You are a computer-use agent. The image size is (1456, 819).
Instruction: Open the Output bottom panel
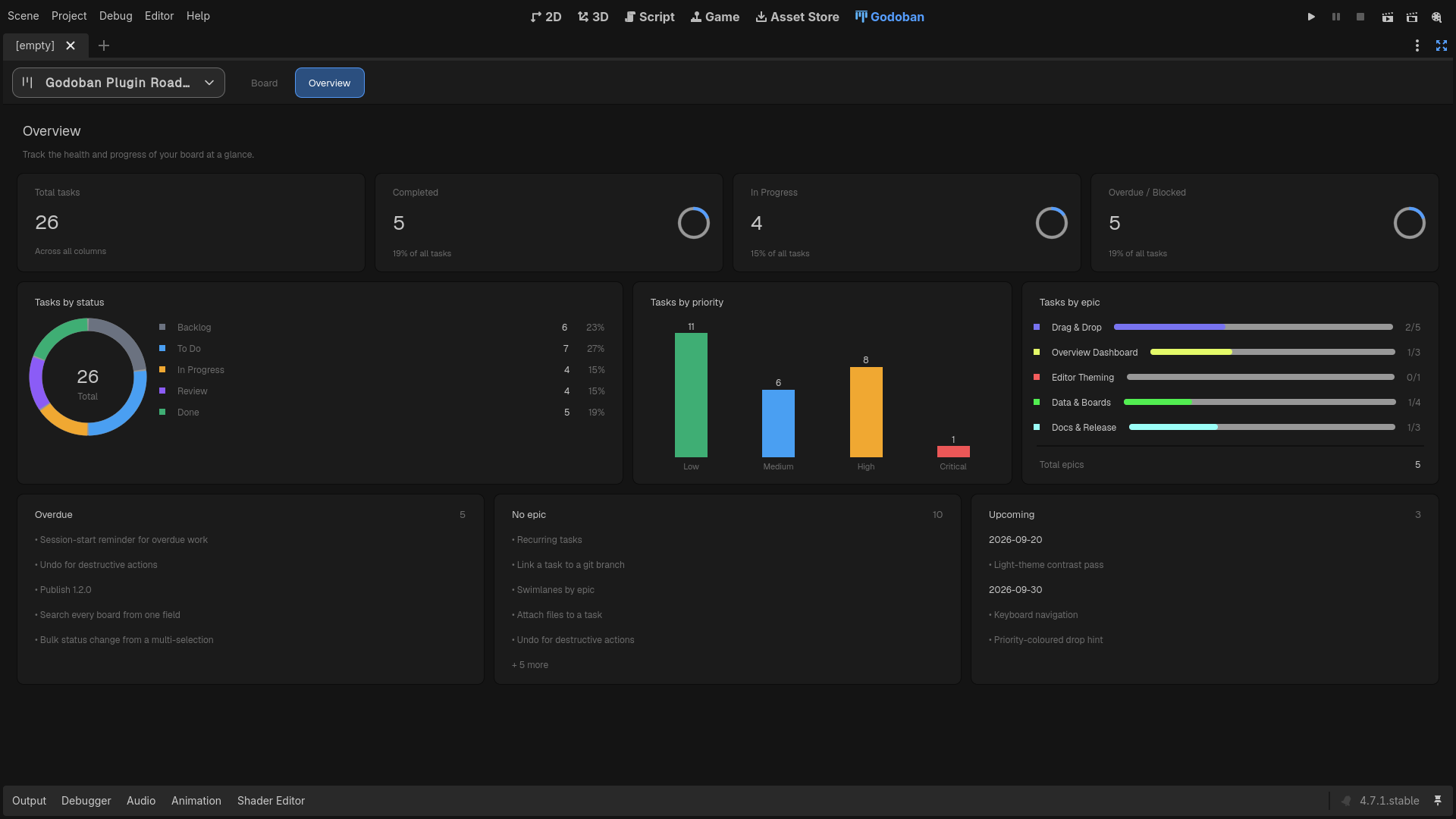pyautogui.click(x=29, y=801)
